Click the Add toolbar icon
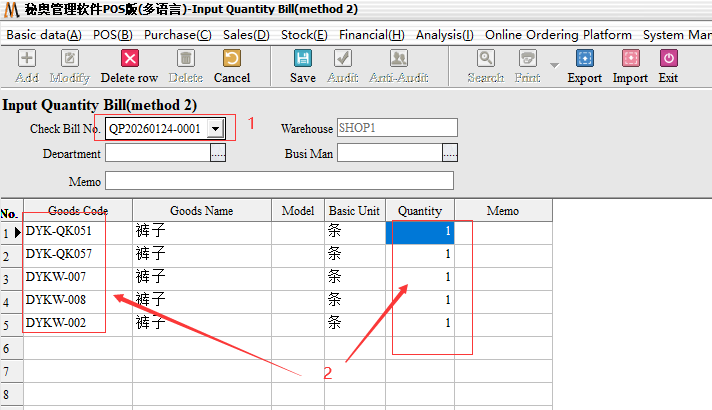 tap(27, 60)
